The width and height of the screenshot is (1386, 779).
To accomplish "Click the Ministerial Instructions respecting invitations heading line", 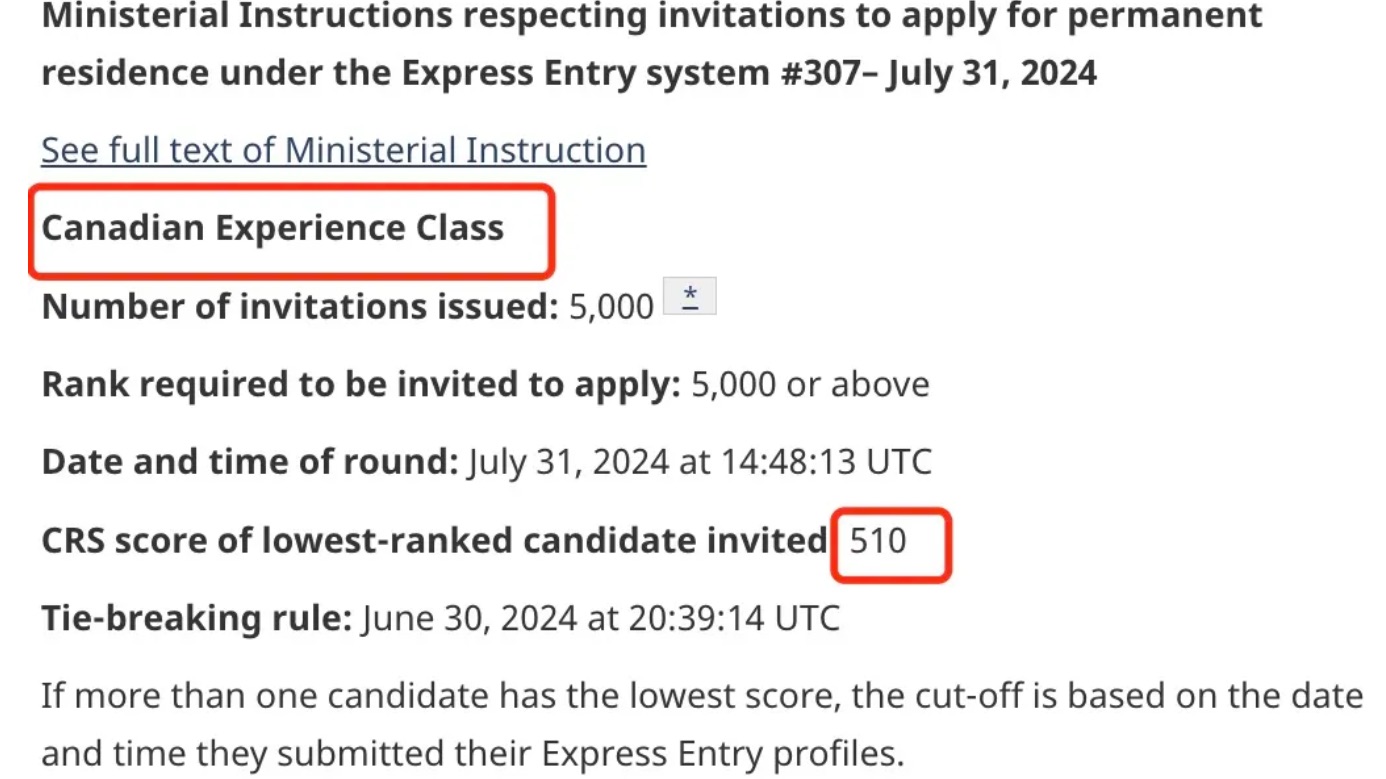I will 652,16.
